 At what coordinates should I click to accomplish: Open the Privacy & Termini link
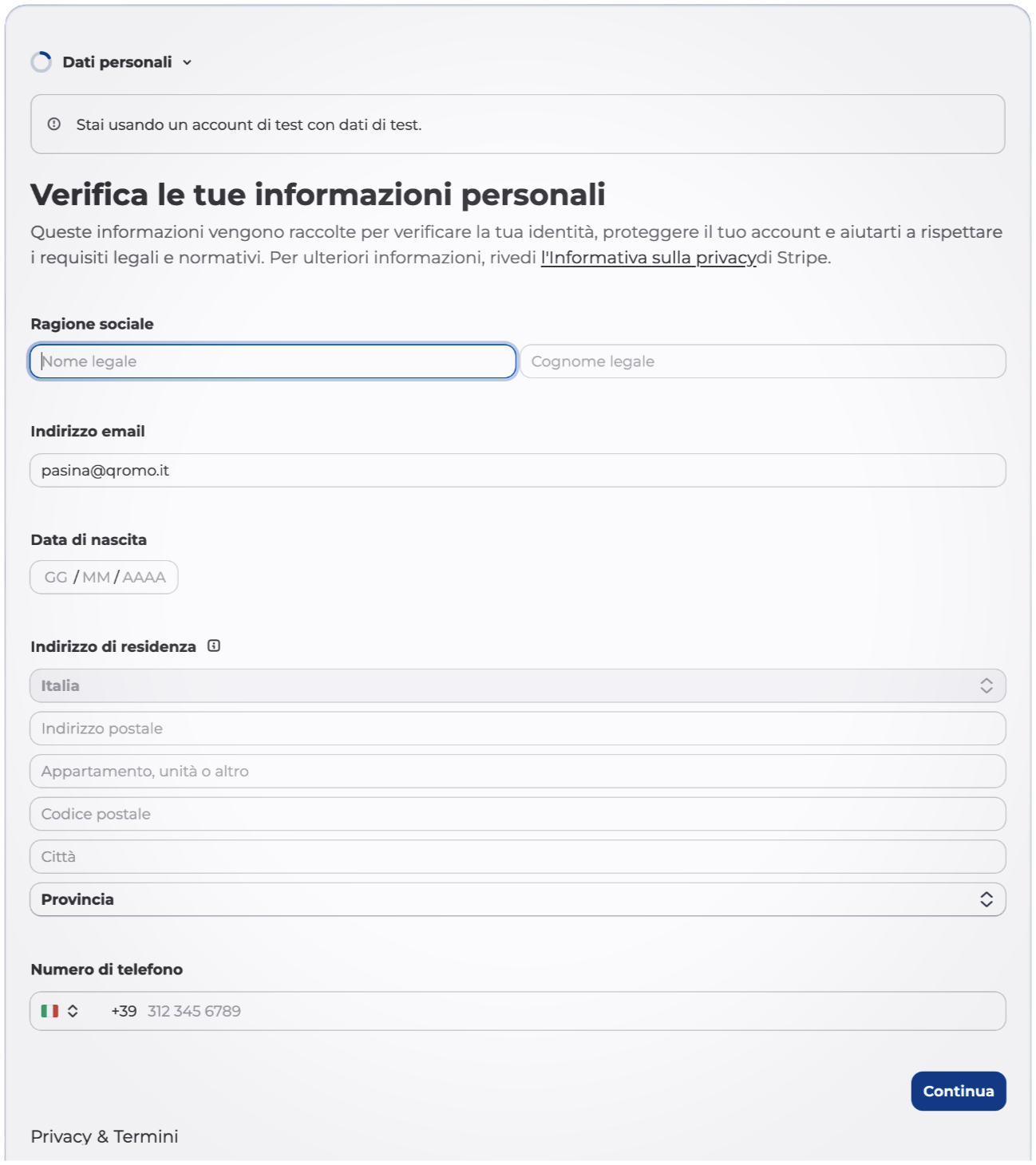coord(105,1136)
